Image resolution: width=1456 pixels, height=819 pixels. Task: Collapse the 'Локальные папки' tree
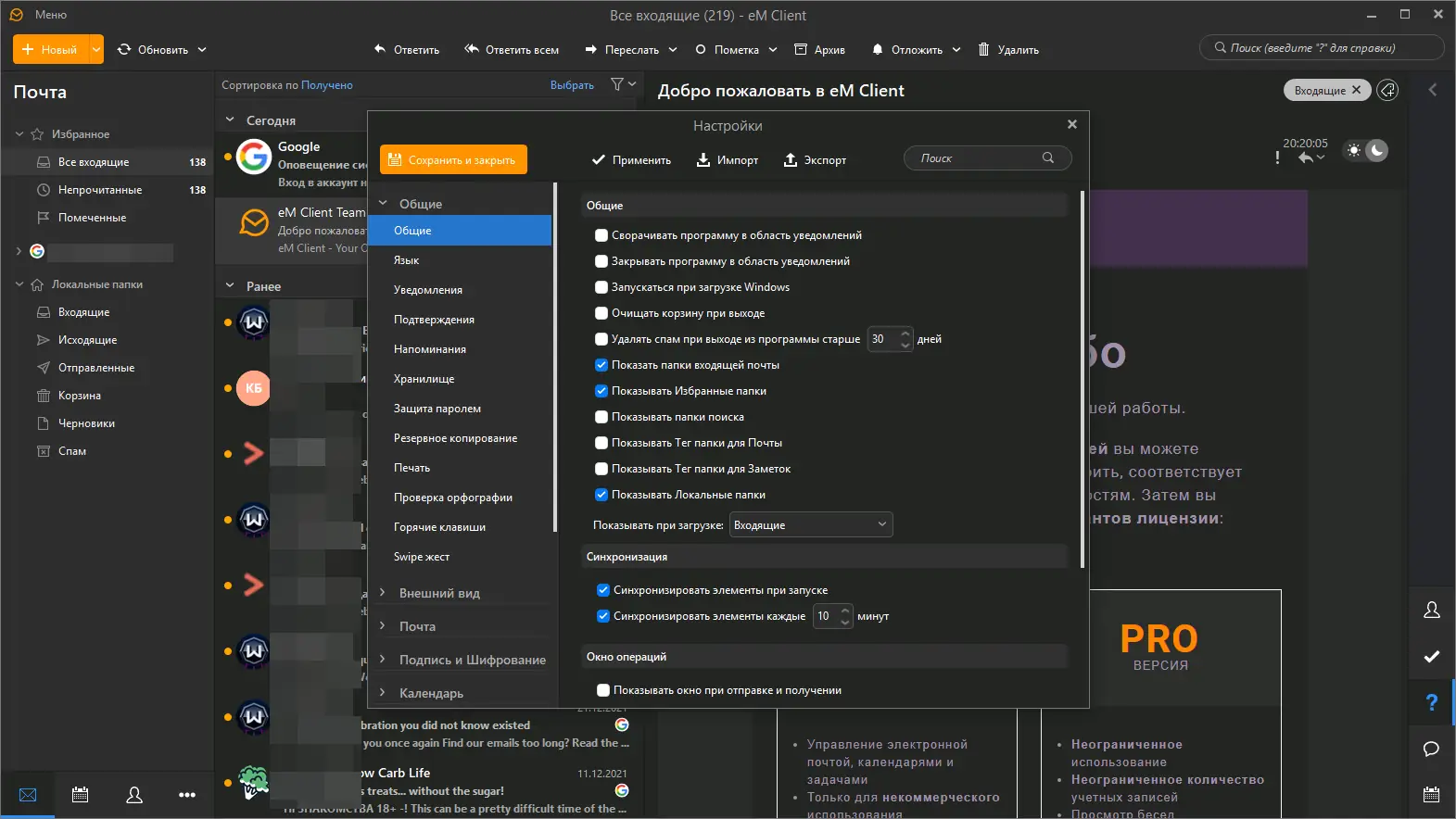pyautogui.click(x=19, y=284)
